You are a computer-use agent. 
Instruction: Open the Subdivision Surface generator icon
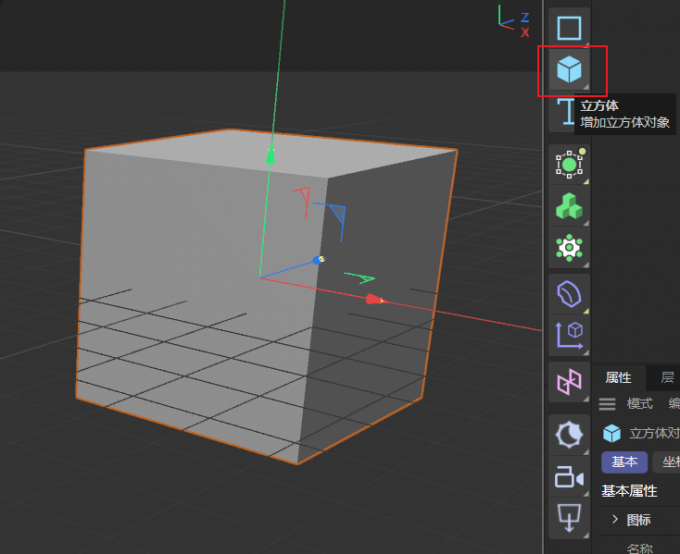coord(569,164)
